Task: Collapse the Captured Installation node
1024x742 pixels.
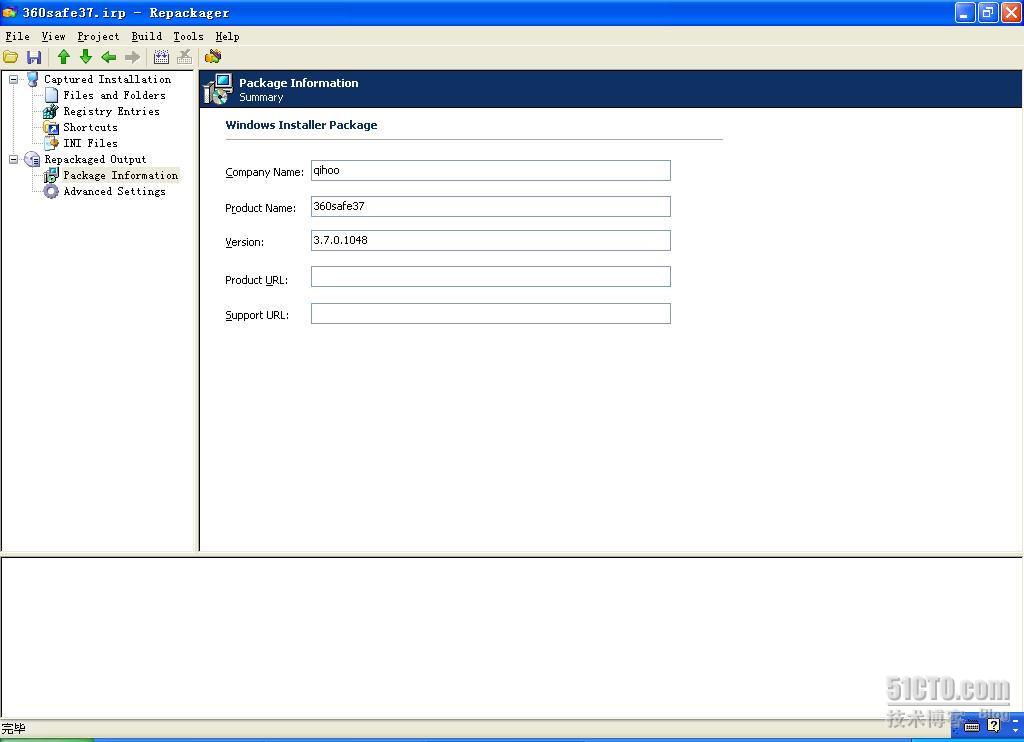Action: (x=14, y=79)
